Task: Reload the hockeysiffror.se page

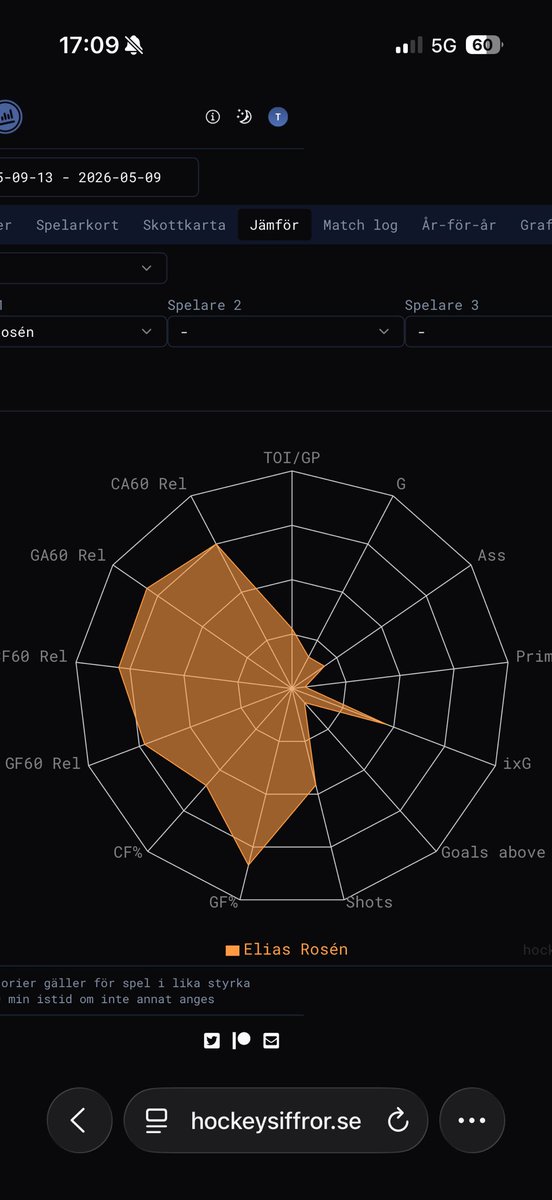Action: (398, 1120)
